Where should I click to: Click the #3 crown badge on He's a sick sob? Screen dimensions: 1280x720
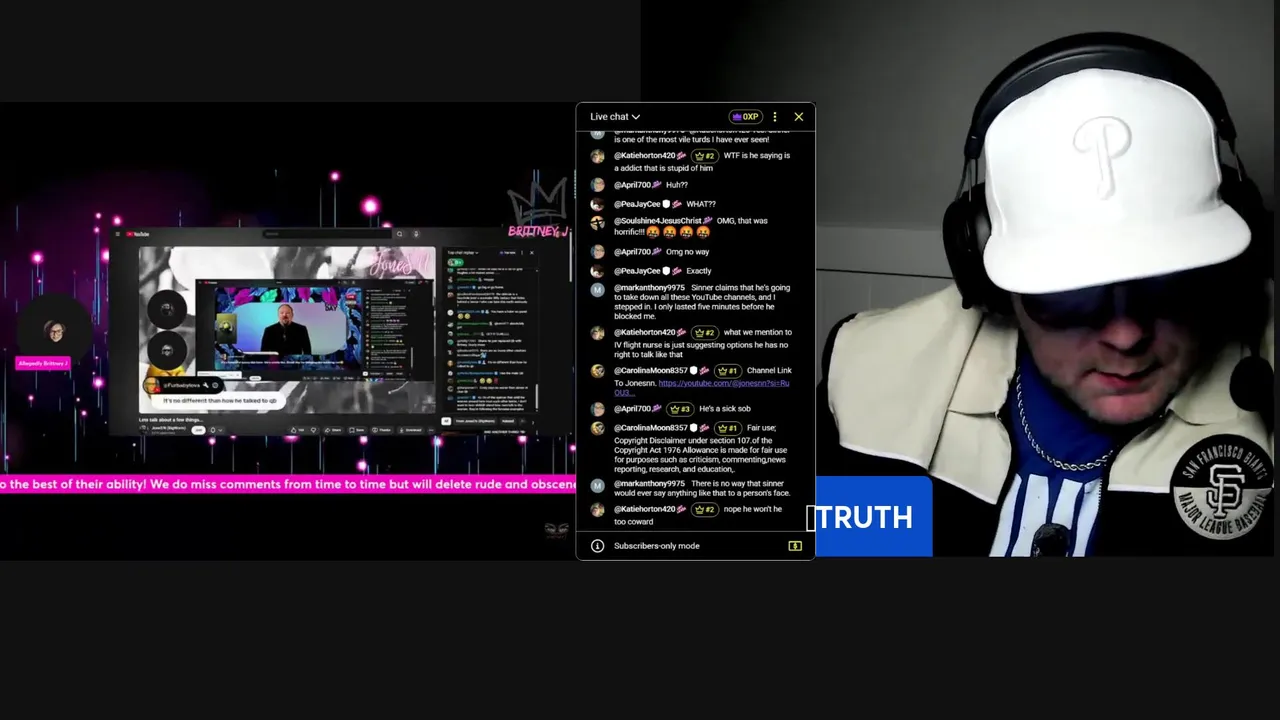pos(680,409)
